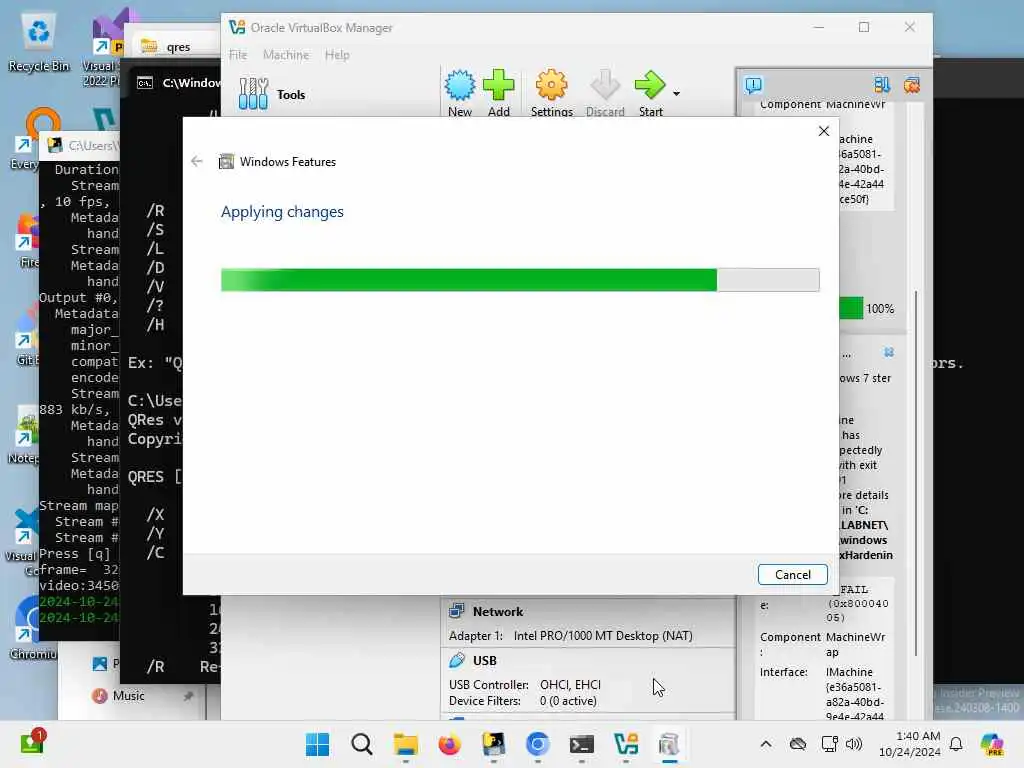Screen dimensions: 1024x768
Task: Click the greyed-out Discard toolbar icon
Action: point(605,86)
